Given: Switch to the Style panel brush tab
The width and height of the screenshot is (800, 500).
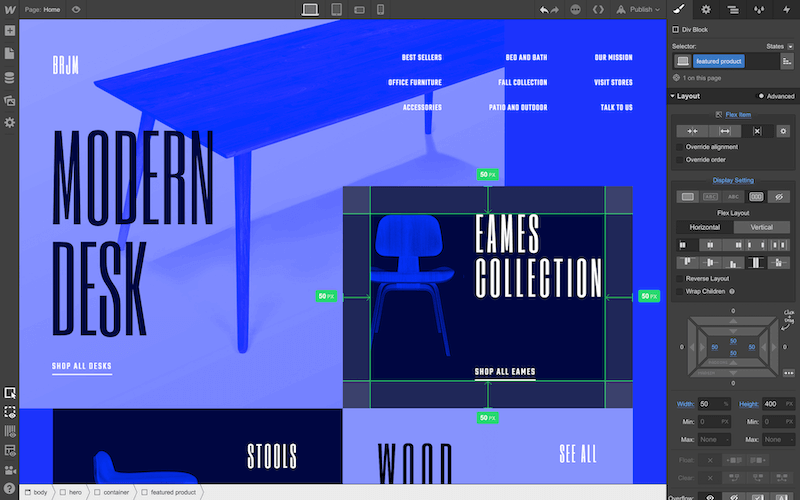Looking at the screenshot, I should 679,9.
